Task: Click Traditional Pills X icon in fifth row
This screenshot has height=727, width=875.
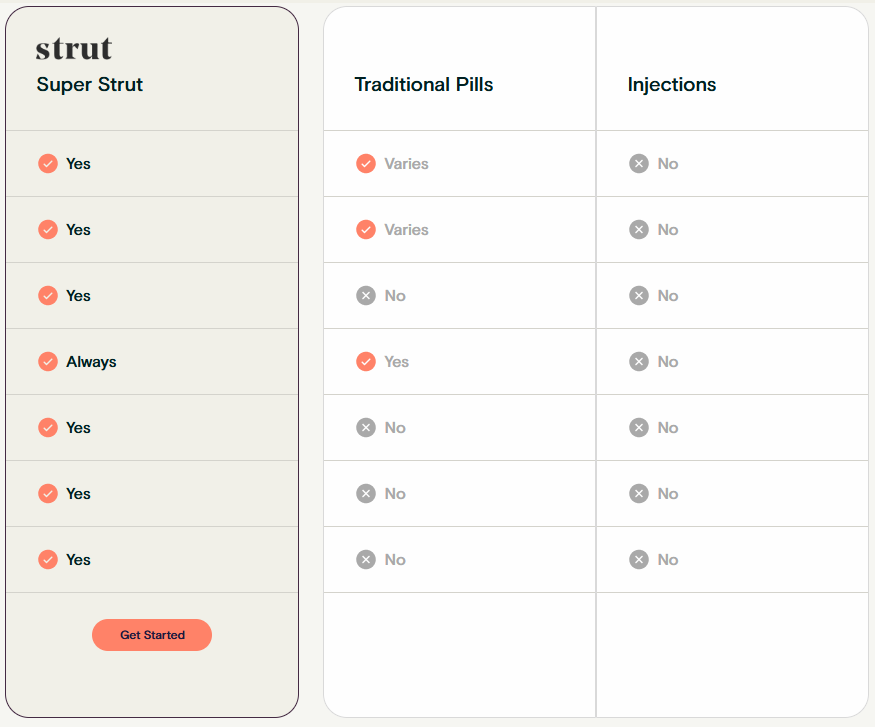Action: pyautogui.click(x=366, y=427)
